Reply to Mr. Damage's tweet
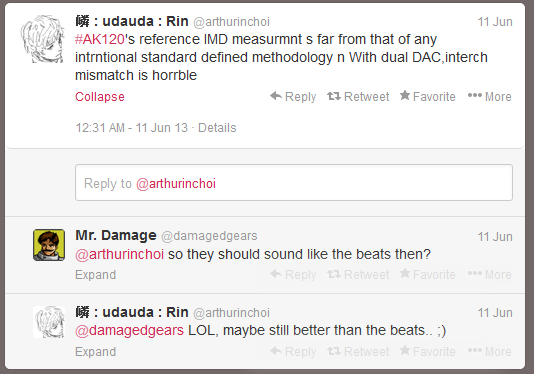534x374 pixels. pos(293,275)
